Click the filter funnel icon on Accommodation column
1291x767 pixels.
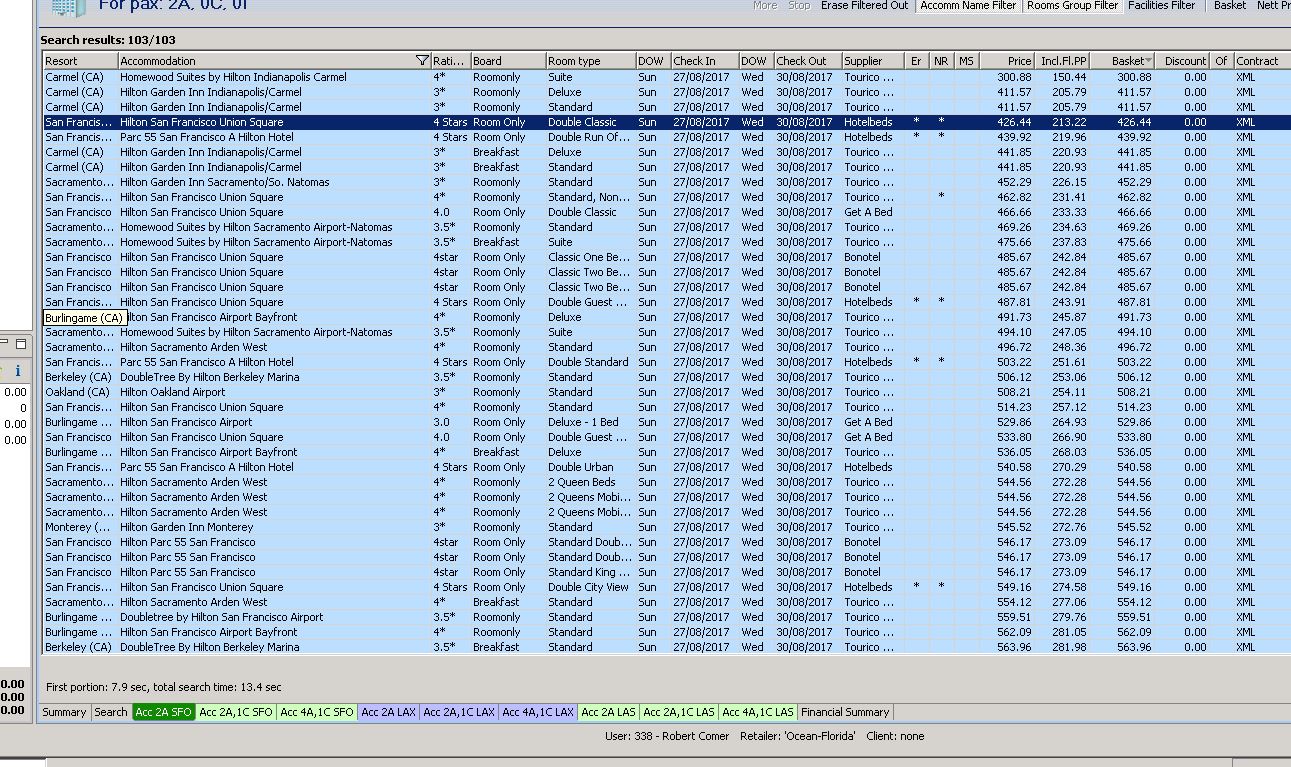(422, 61)
